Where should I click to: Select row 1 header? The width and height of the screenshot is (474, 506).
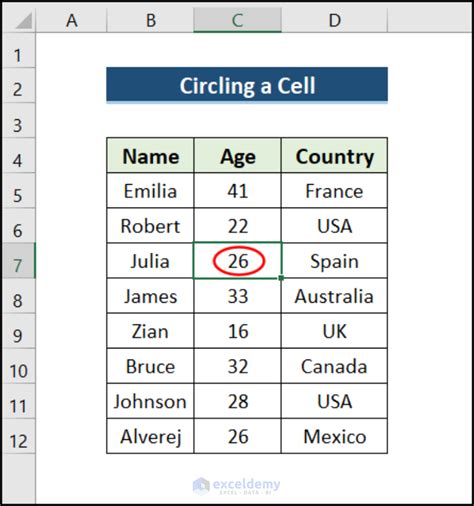[x=18, y=51]
